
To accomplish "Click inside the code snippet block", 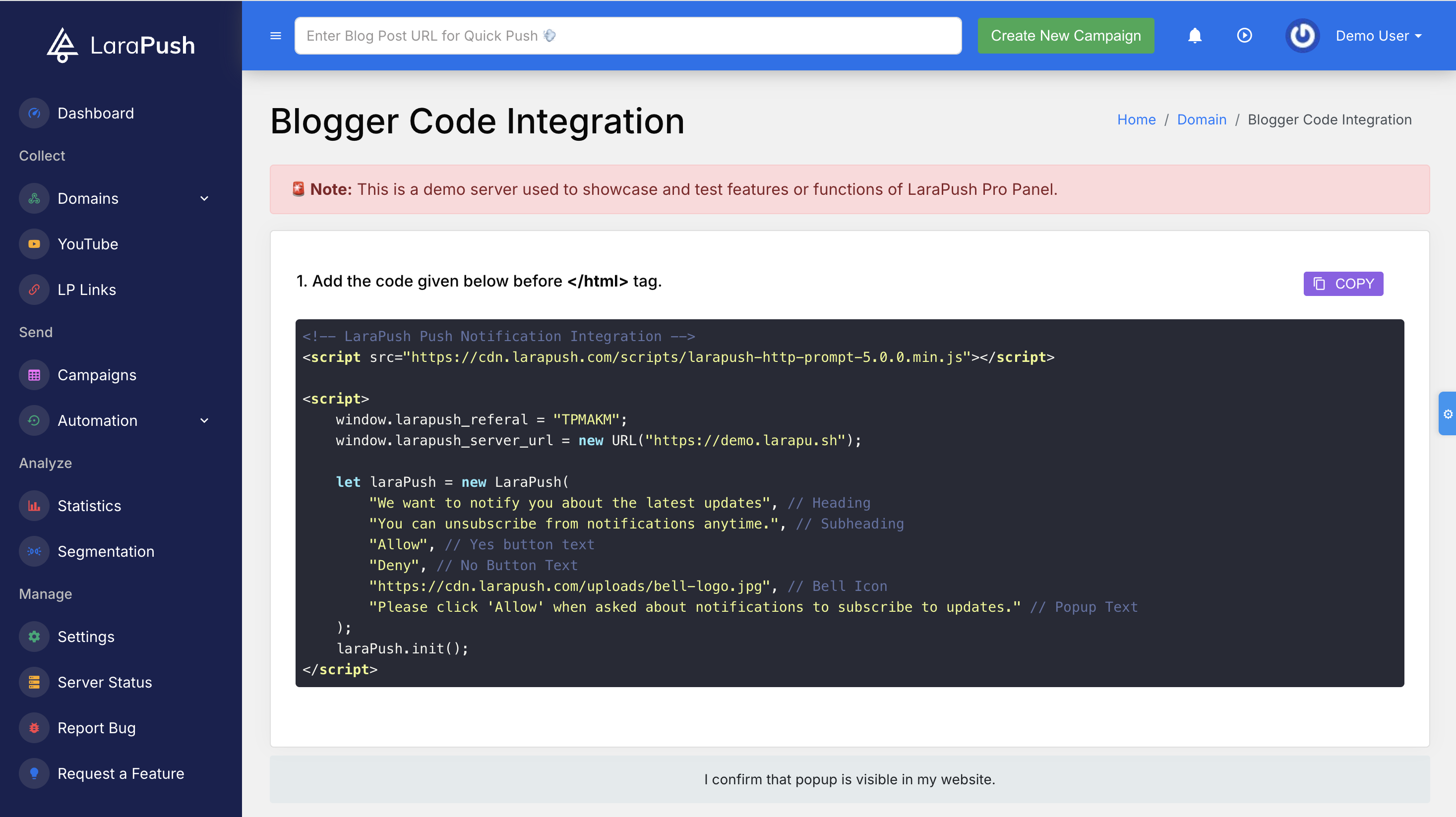I will (x=849, y=503).
